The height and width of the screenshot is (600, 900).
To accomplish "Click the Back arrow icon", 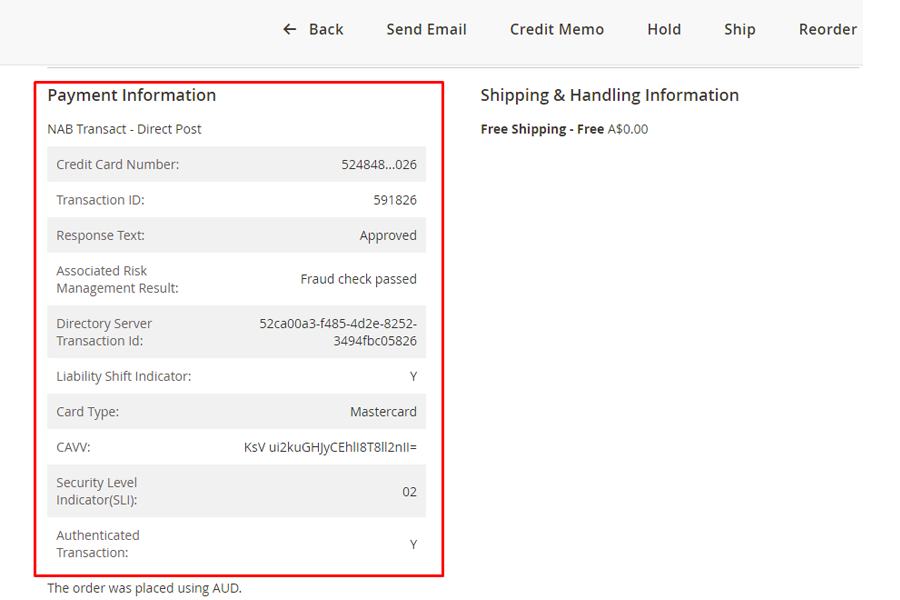I will coord(290,29).
